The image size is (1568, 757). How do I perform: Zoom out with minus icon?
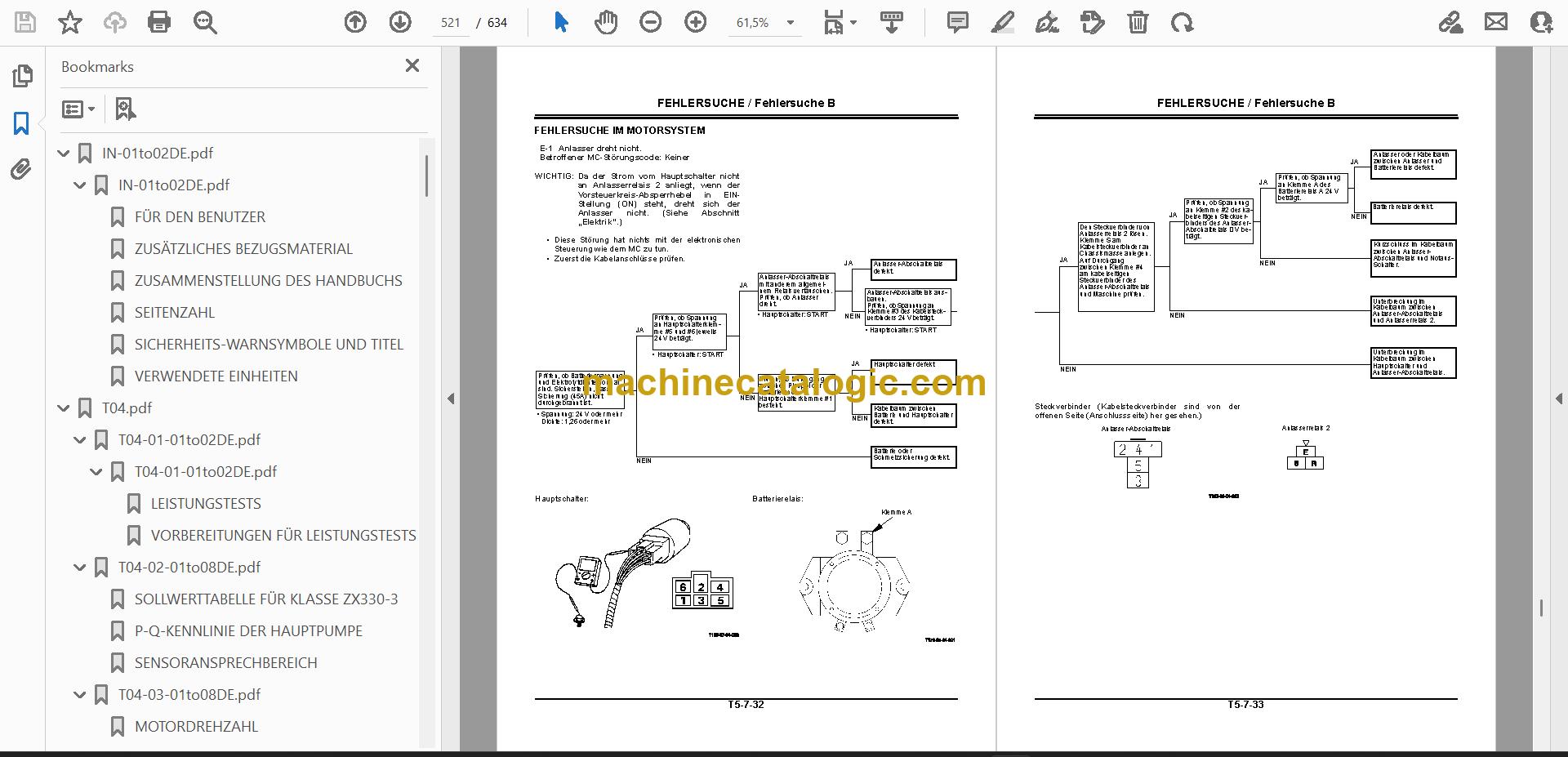click(x=651, y=22)
